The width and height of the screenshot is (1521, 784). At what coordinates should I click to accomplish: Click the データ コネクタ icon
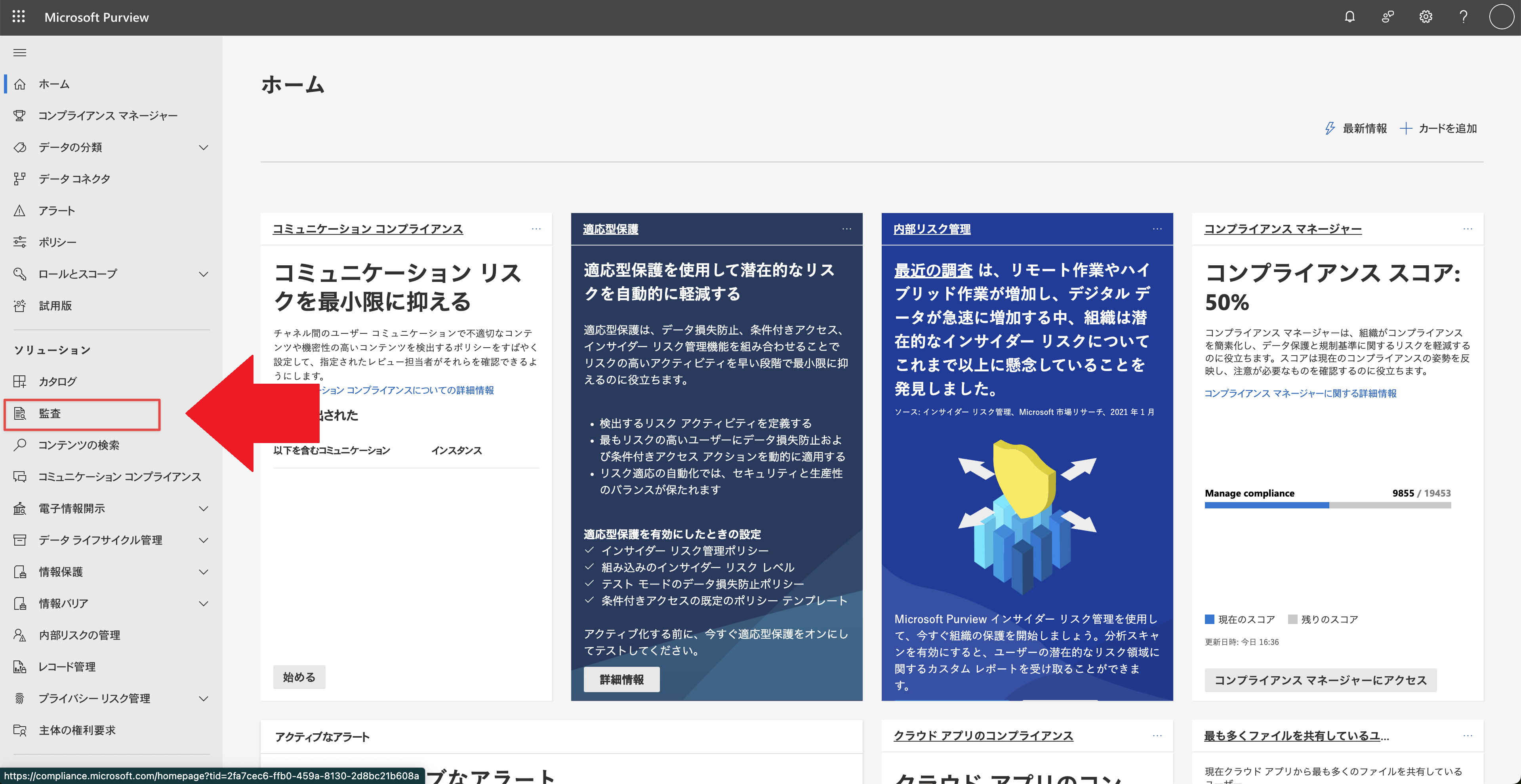[20, 179]
